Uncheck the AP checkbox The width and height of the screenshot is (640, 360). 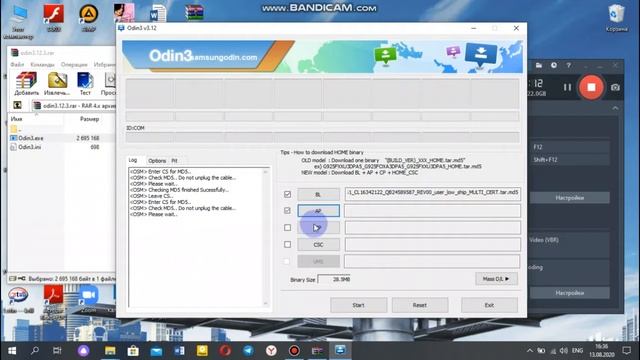tap(287, 211)
